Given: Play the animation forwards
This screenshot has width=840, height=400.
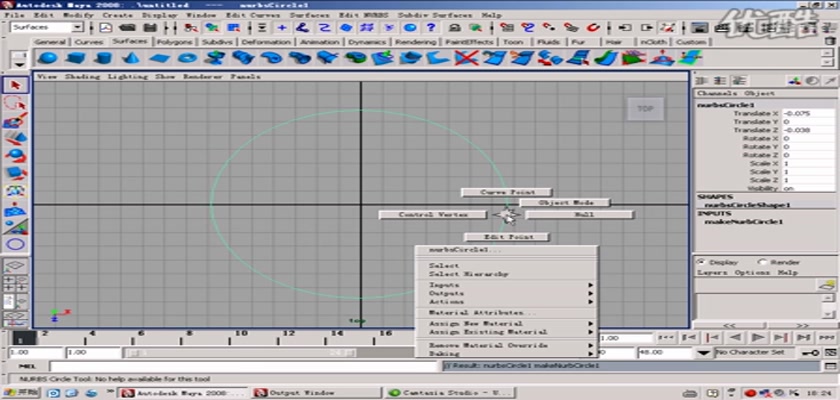Looking at the screenshot, I should pos(758,337).
